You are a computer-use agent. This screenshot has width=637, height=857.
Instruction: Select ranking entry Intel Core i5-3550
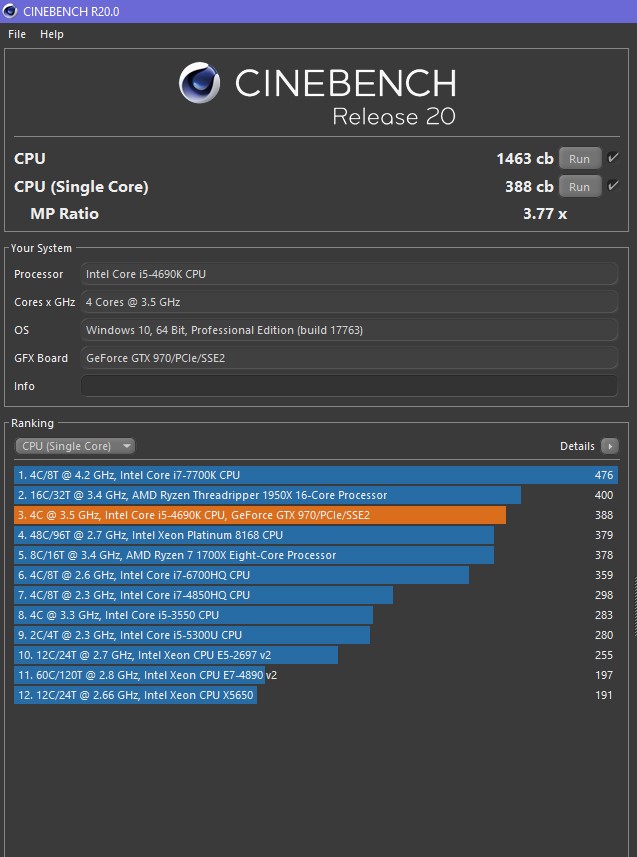(316, 615)
